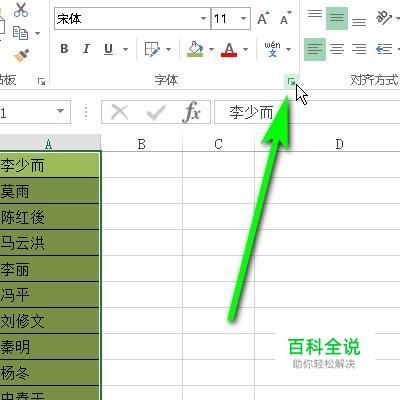
Task: Toggle Bold formatting
Action: (64, 49)
